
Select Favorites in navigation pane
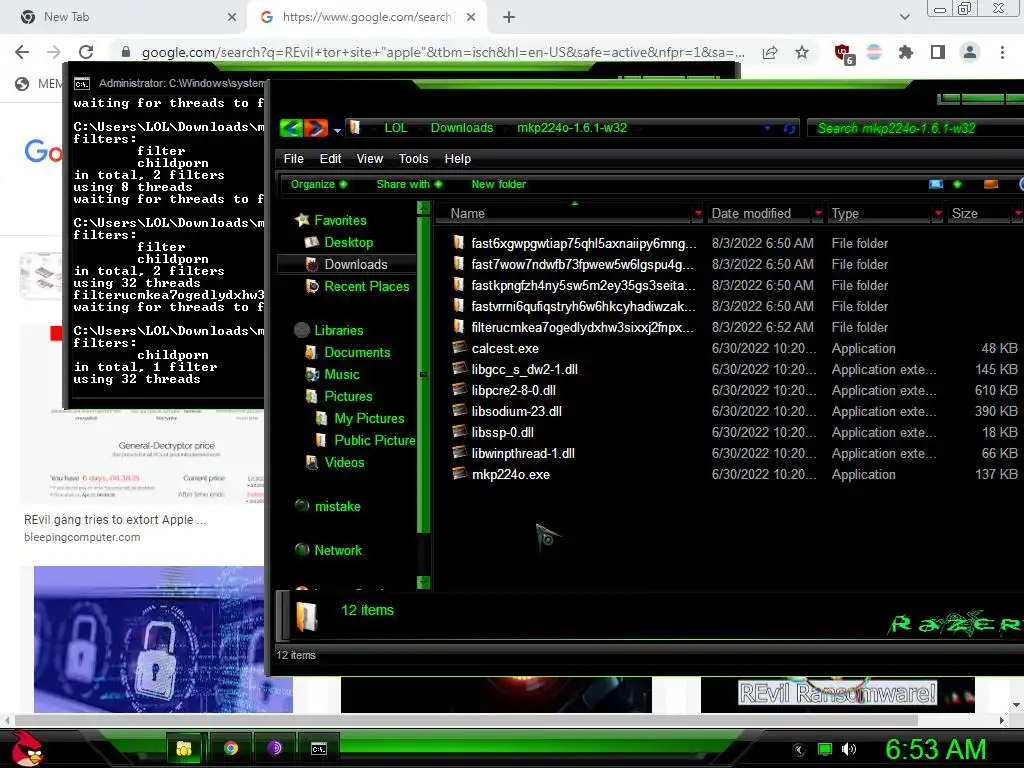340,221
